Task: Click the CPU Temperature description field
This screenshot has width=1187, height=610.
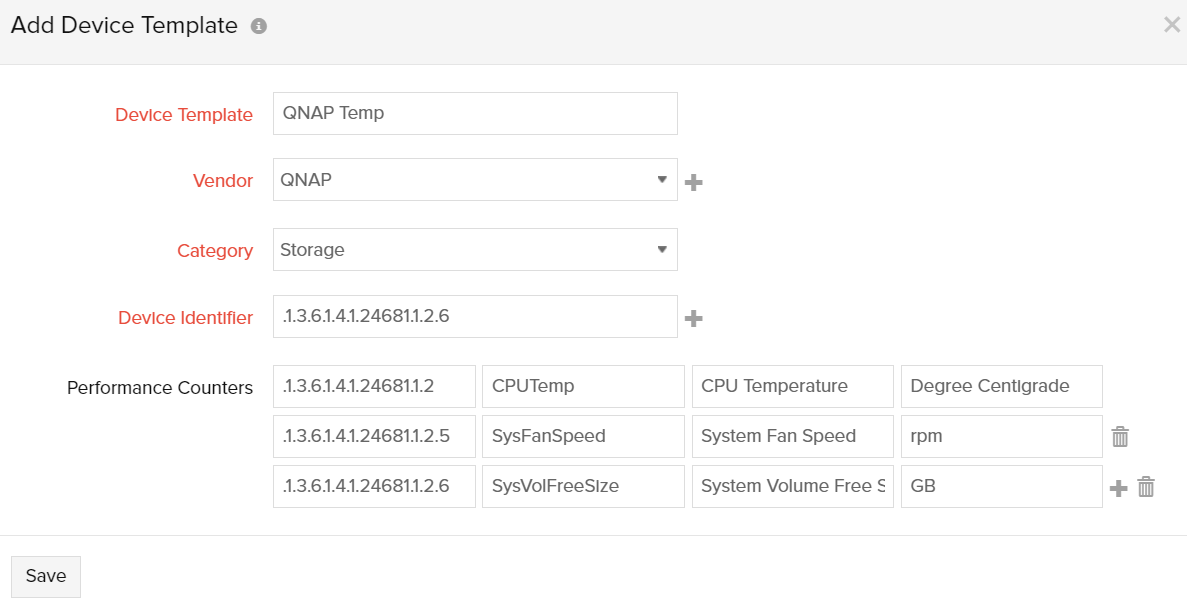Action: (792, 386)
